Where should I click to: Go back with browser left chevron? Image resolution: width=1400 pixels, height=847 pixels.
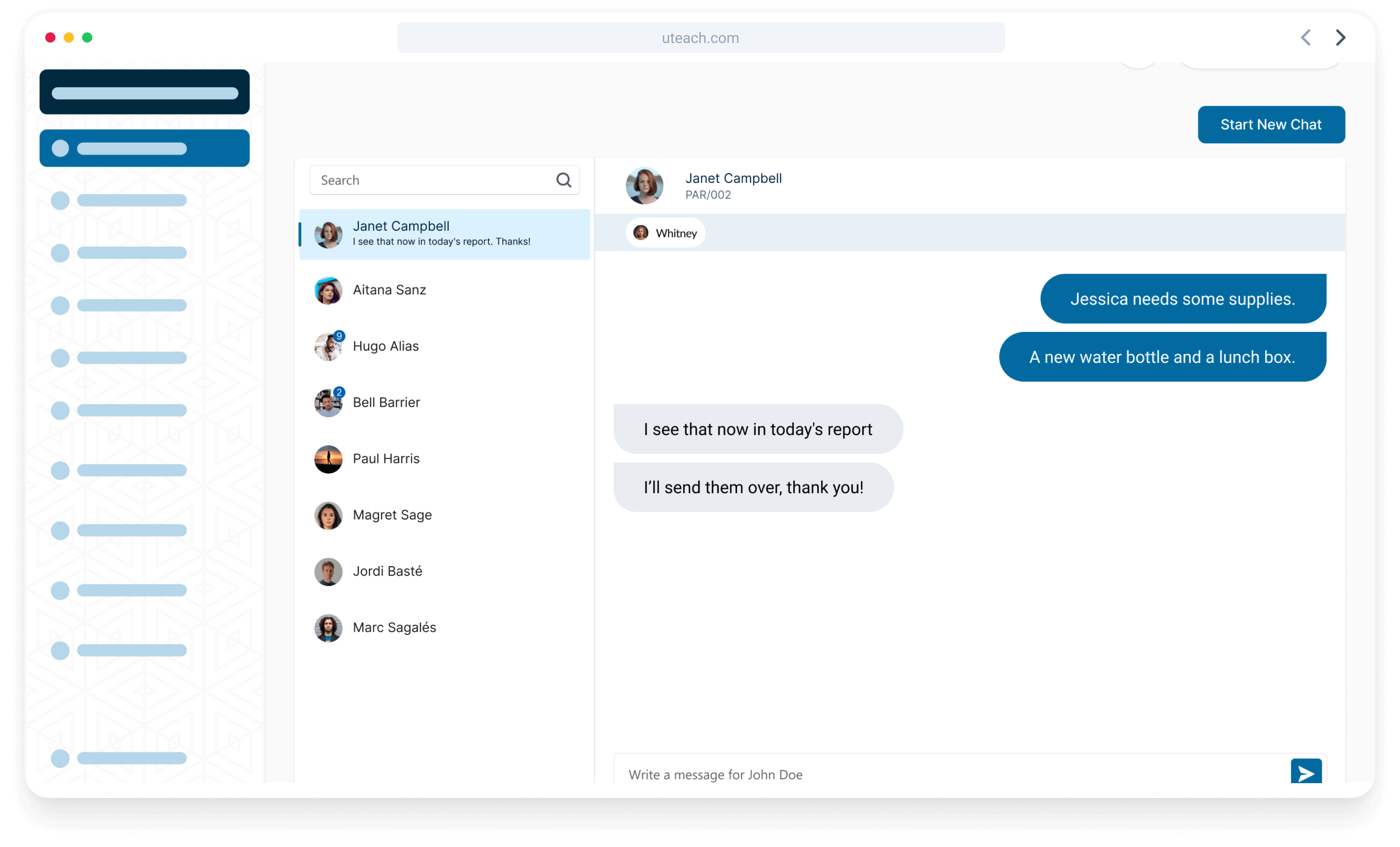(1305, 38)
